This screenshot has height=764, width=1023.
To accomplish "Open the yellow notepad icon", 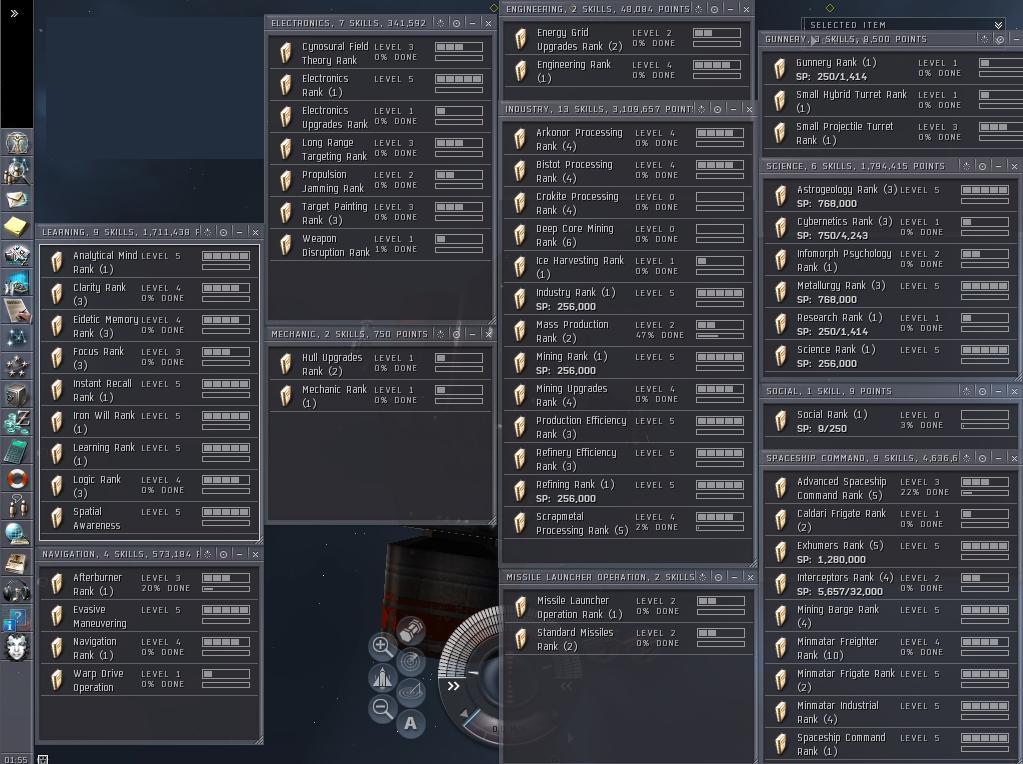I will tap(16, 226).
